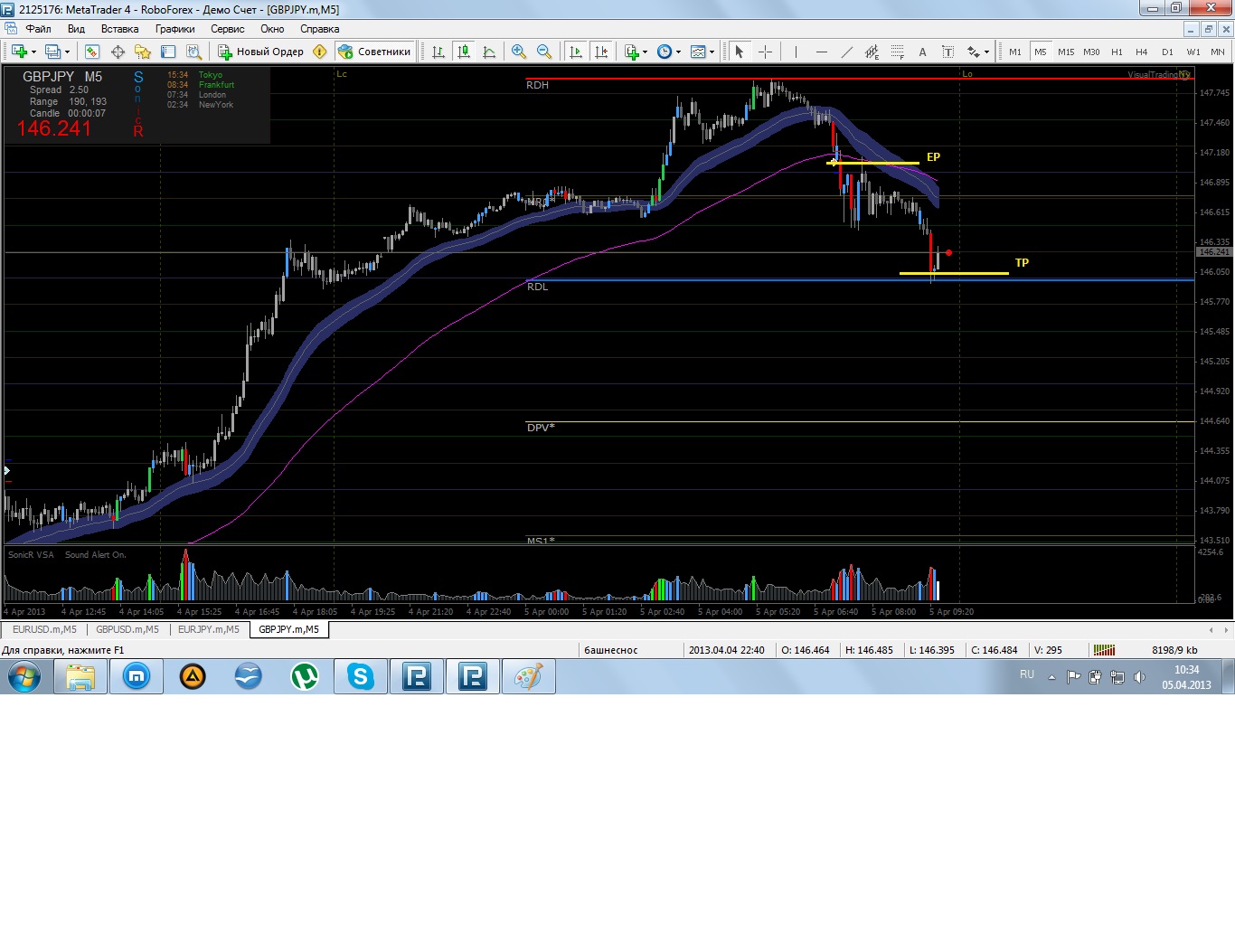The image size is (1235, 952).
Task: Expand the New Chart dropdown arrow
Action: 33,52
